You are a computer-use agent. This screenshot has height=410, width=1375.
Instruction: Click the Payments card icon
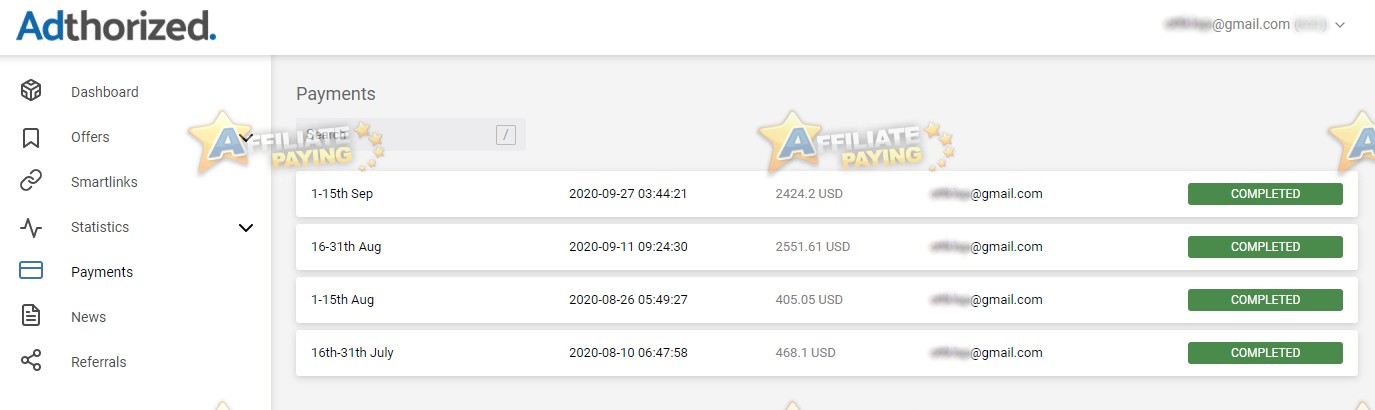[x=31, y=271]
